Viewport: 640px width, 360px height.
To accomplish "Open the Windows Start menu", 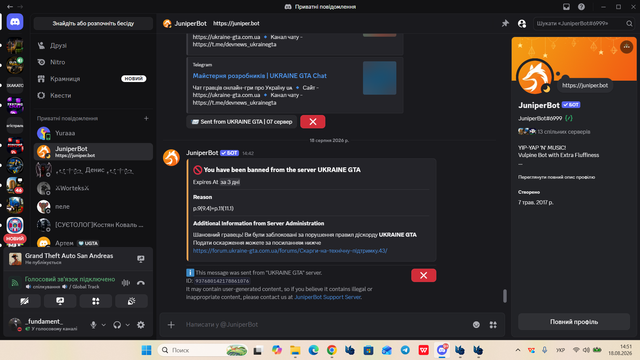I will coord(146,350).
